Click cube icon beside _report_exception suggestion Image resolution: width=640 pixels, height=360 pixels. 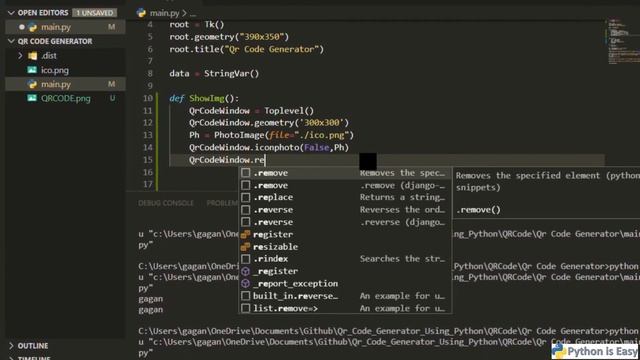(x=245, y=283)
